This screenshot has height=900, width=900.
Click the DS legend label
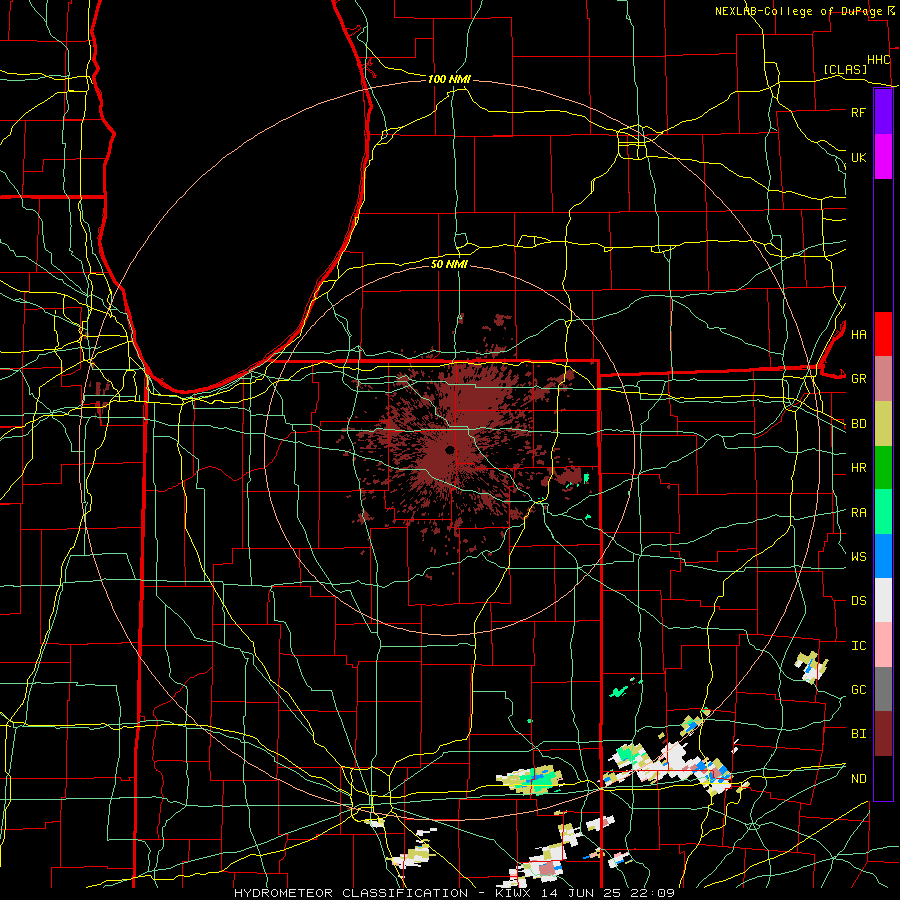click(858, 601)
